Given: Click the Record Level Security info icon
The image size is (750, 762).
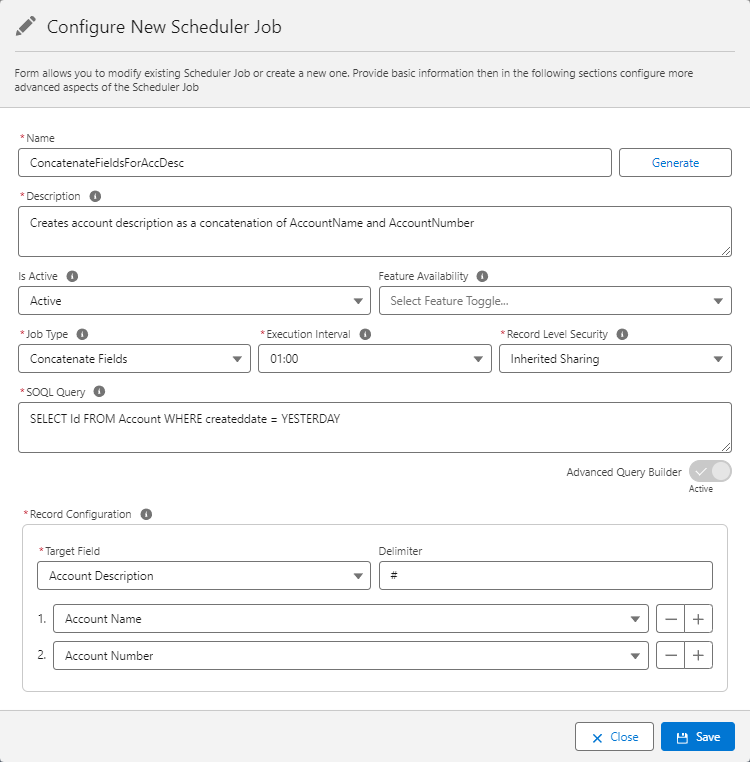Looking at the screenshot, I should pos(622,334).
